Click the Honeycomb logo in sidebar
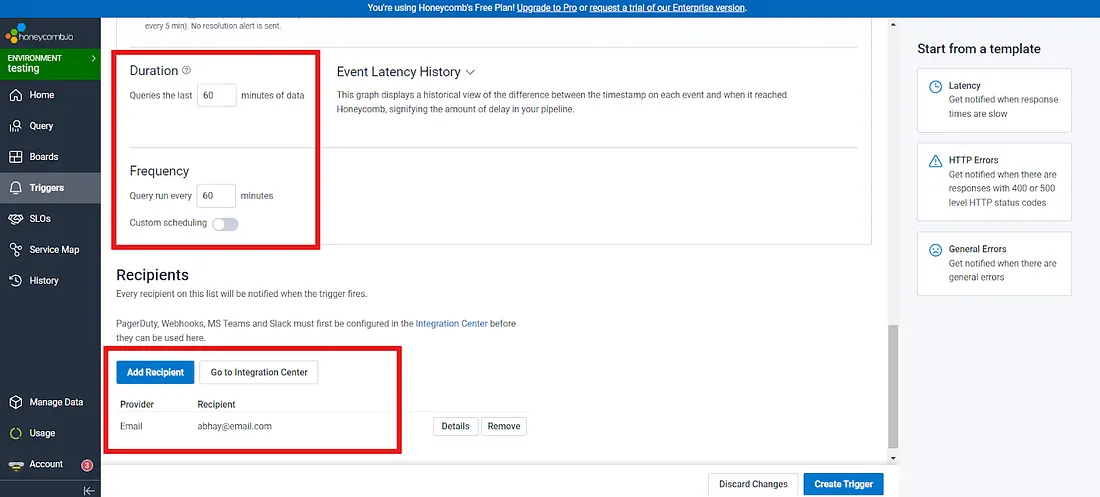 (38, 36)
